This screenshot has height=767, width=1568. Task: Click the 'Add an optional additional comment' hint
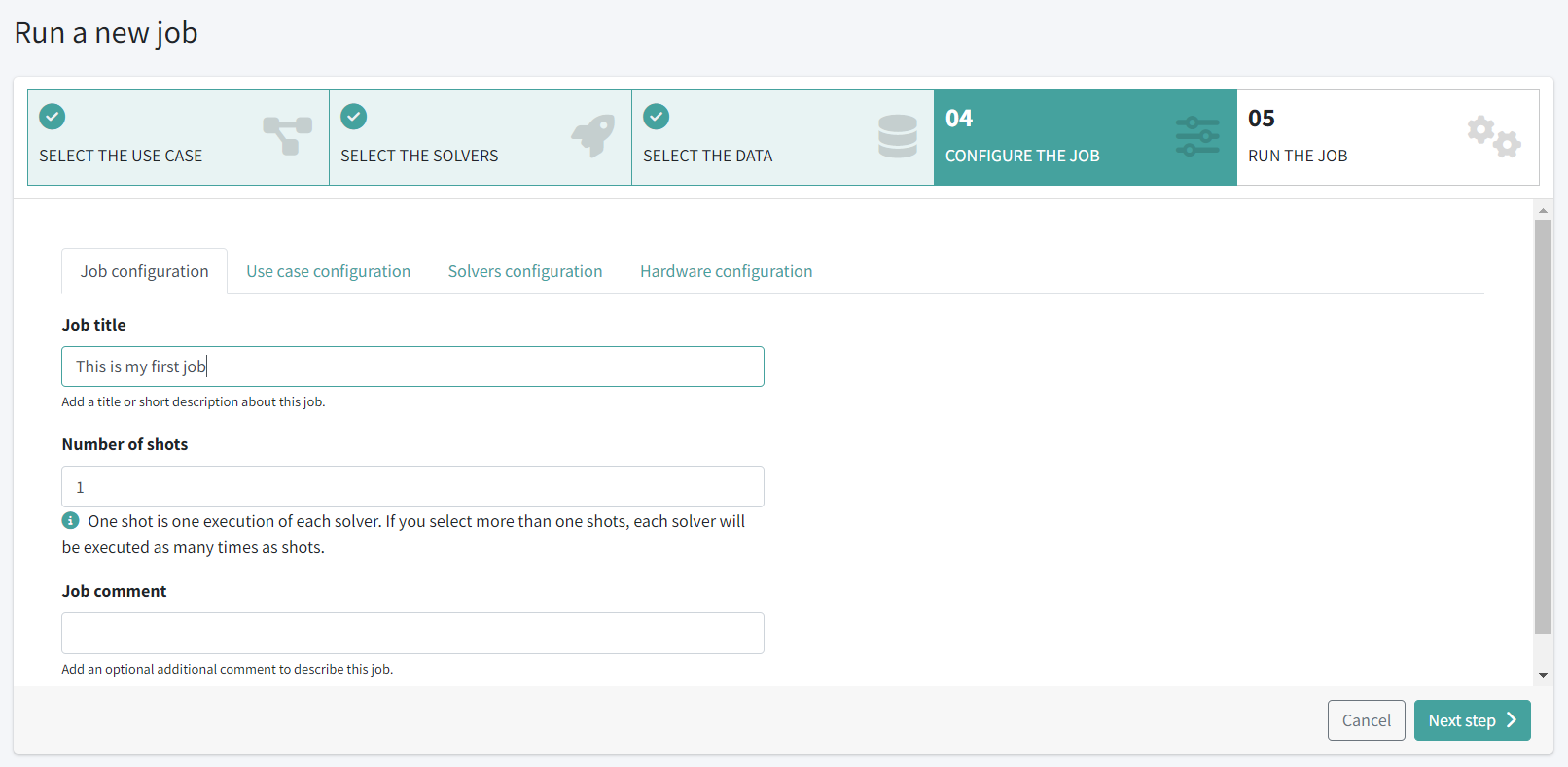(228, 669)
